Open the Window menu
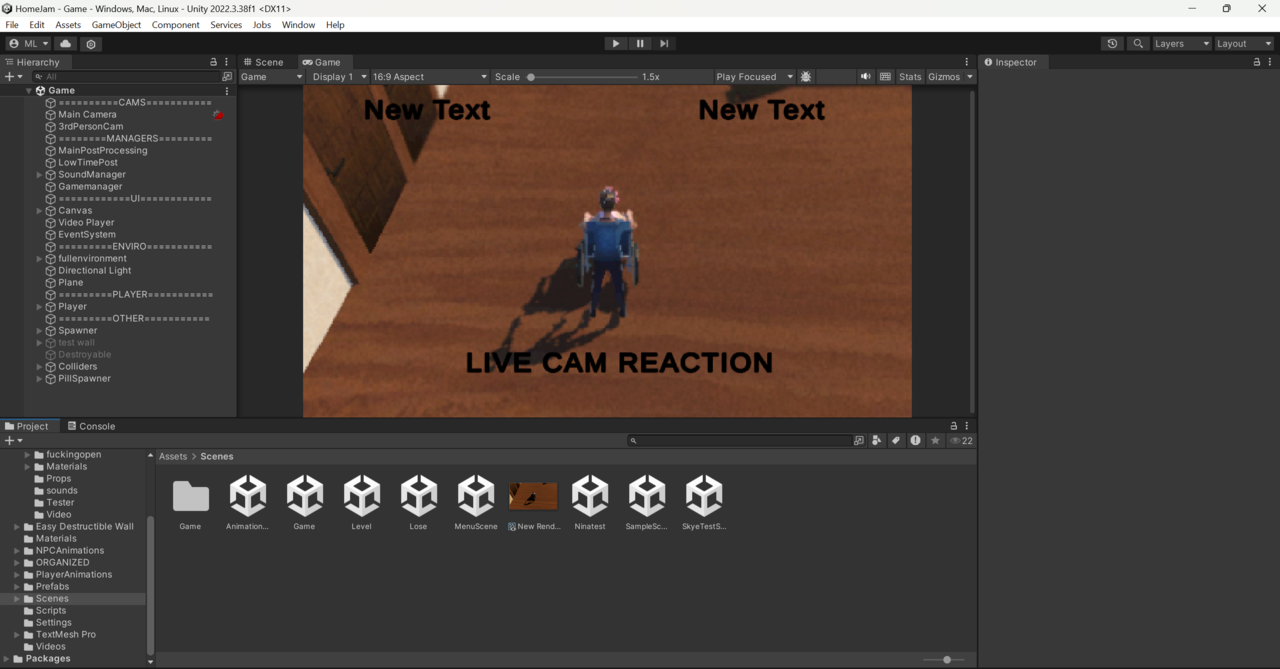The height and width of the screenshot is (669, 1280). [x=298, y=25]
